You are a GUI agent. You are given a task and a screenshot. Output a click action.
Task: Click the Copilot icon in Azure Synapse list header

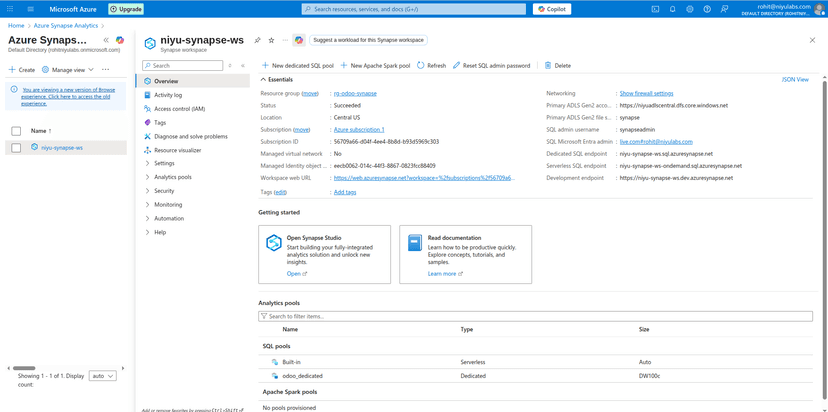(120, 40)
